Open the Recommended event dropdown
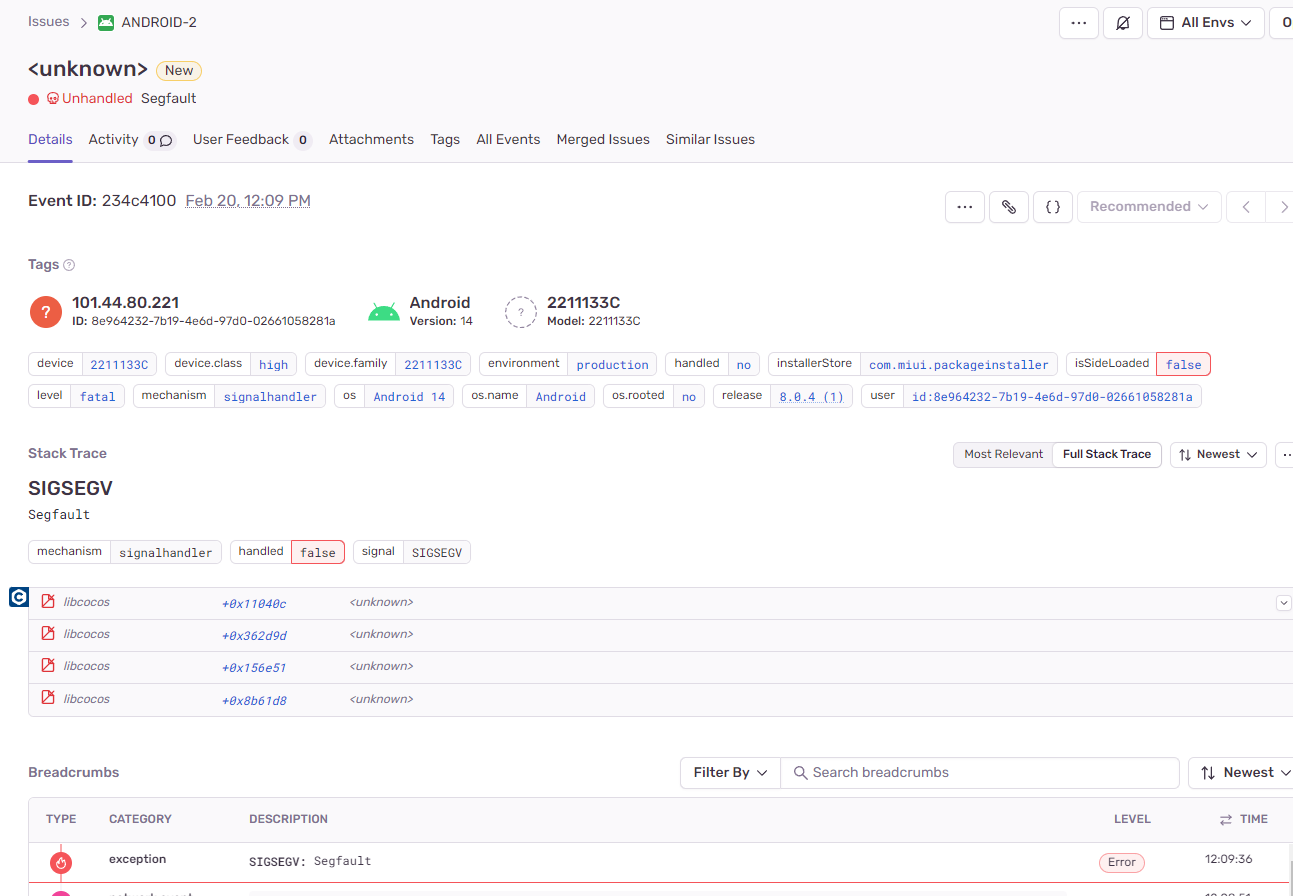The image size is (1293, 896). [1149, 207]
